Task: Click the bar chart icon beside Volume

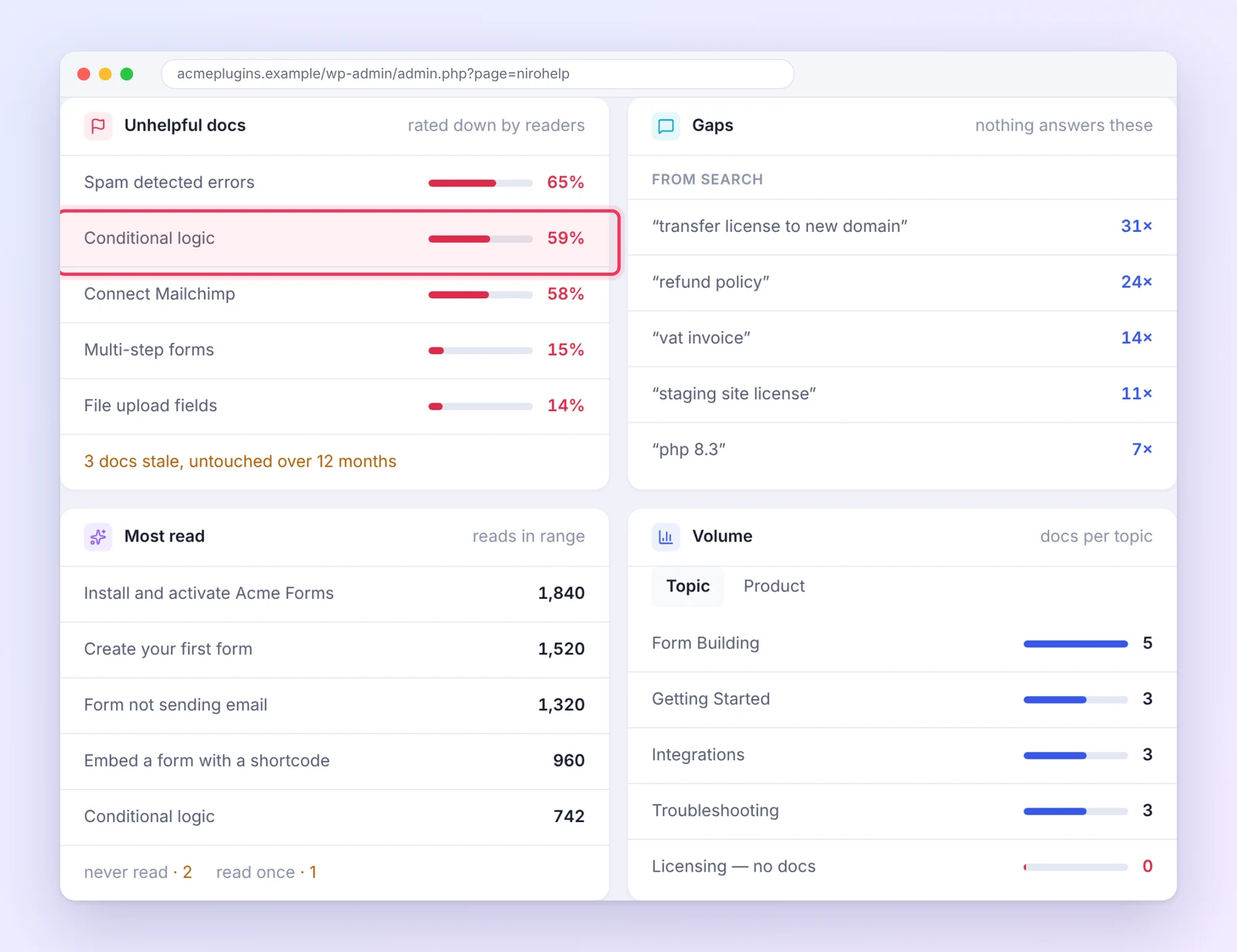Action: 666,537
